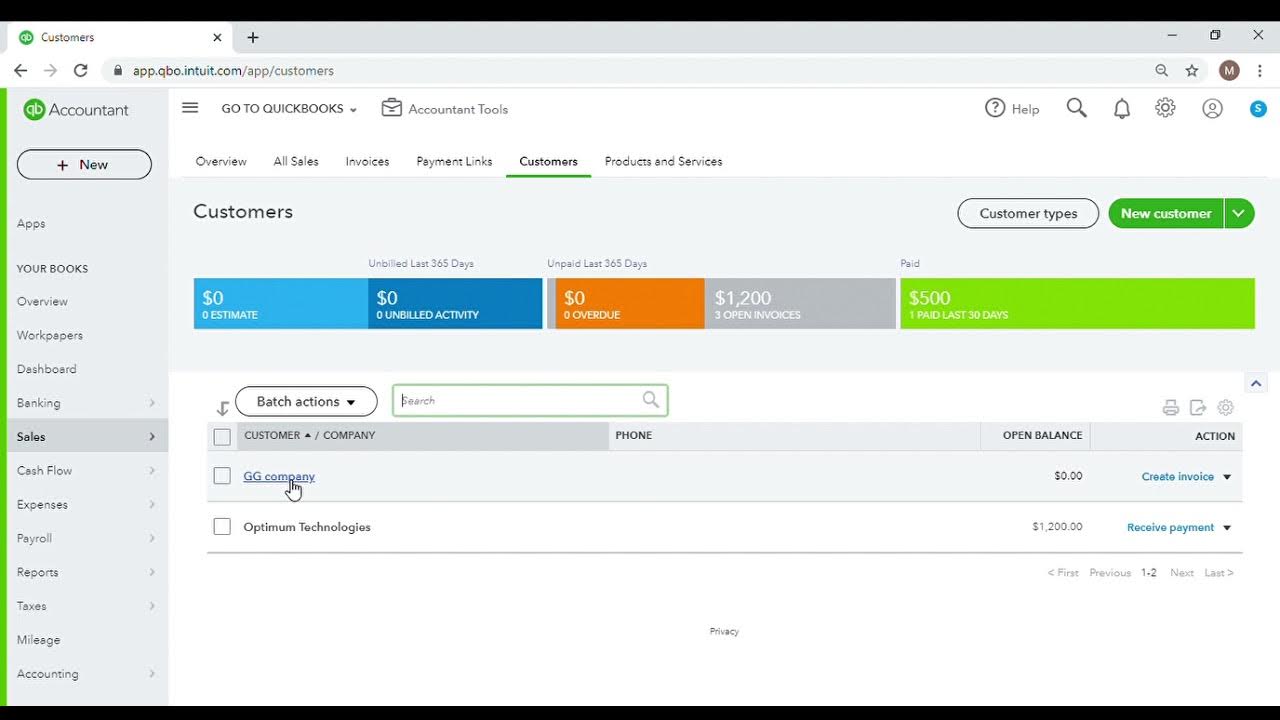Print the customer list
Image resolution: width=1280 pixels, height=720 pixels.
pos(1170,408)
